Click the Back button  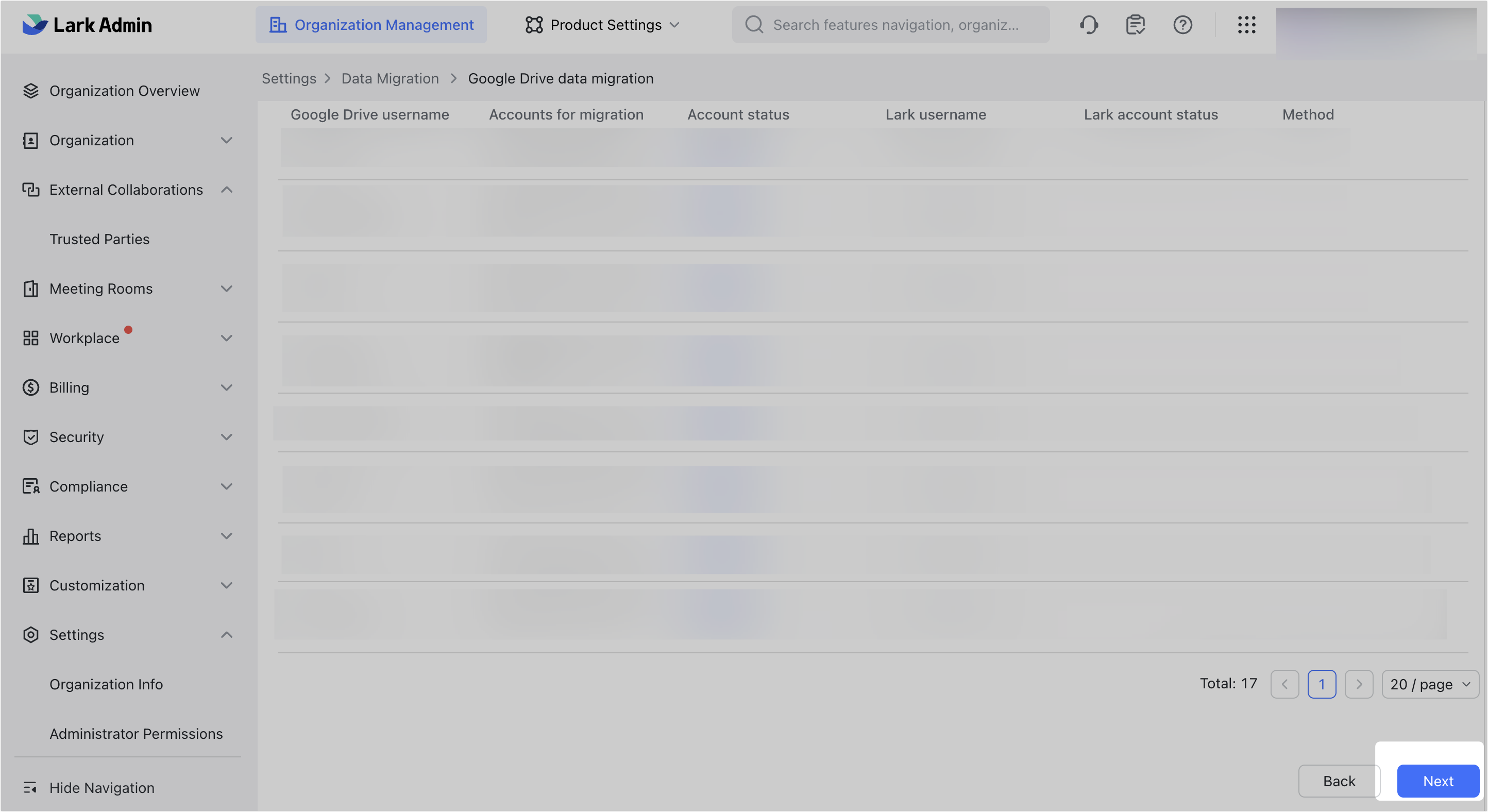click(1339, 782)
